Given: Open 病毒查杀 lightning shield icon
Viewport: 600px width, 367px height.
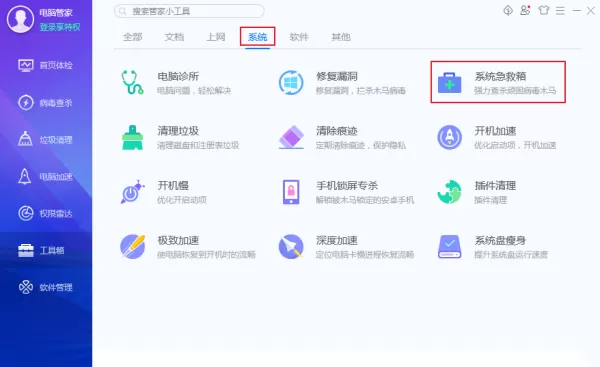Looking at the screenshot, I should click(26, 103).
